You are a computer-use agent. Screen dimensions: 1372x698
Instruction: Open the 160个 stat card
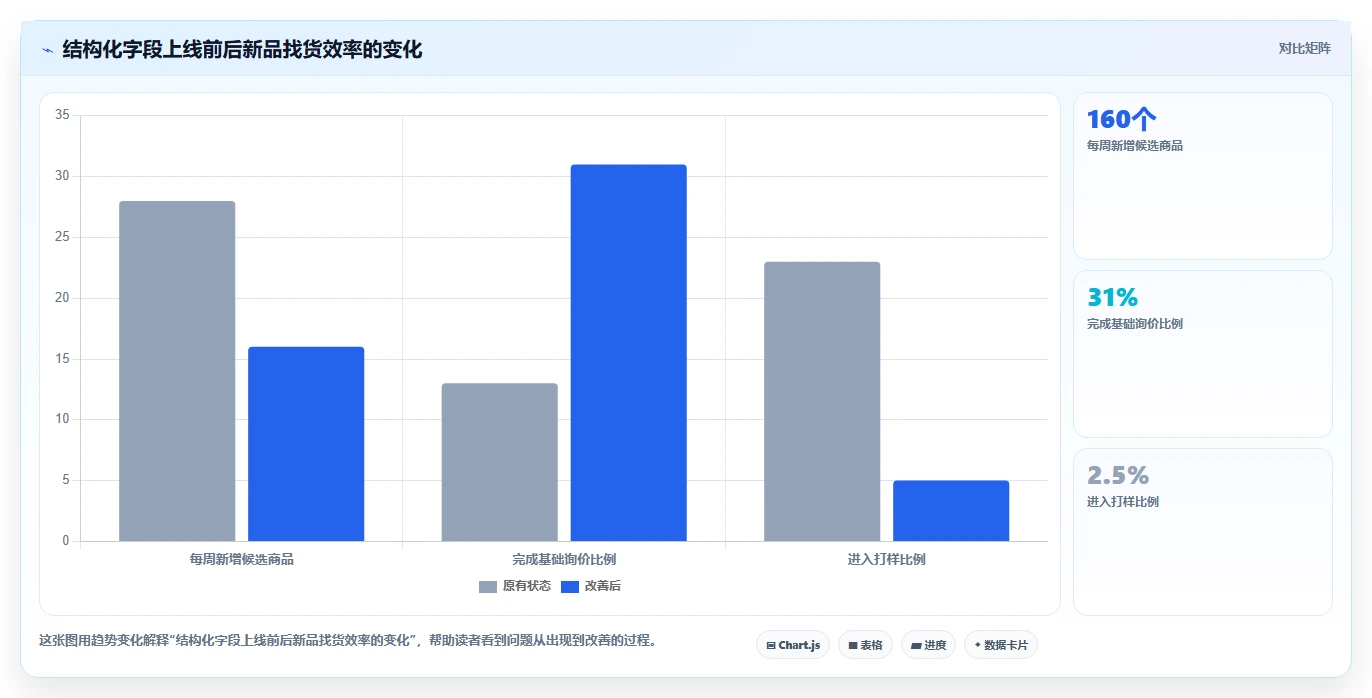tap(1203, 176)
